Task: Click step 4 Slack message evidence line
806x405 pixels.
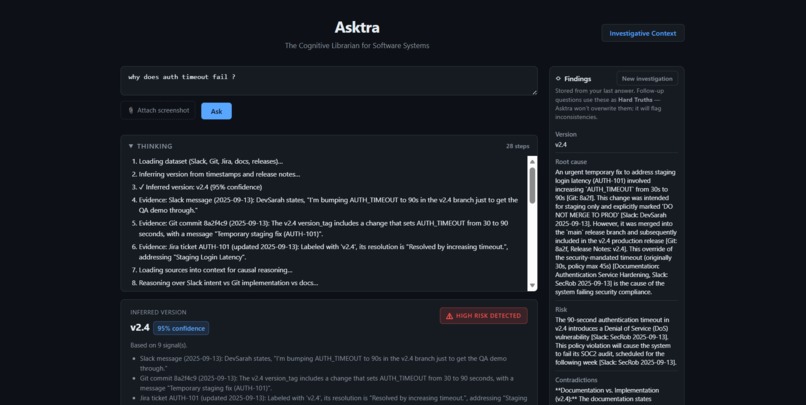Action: [325, 205]
